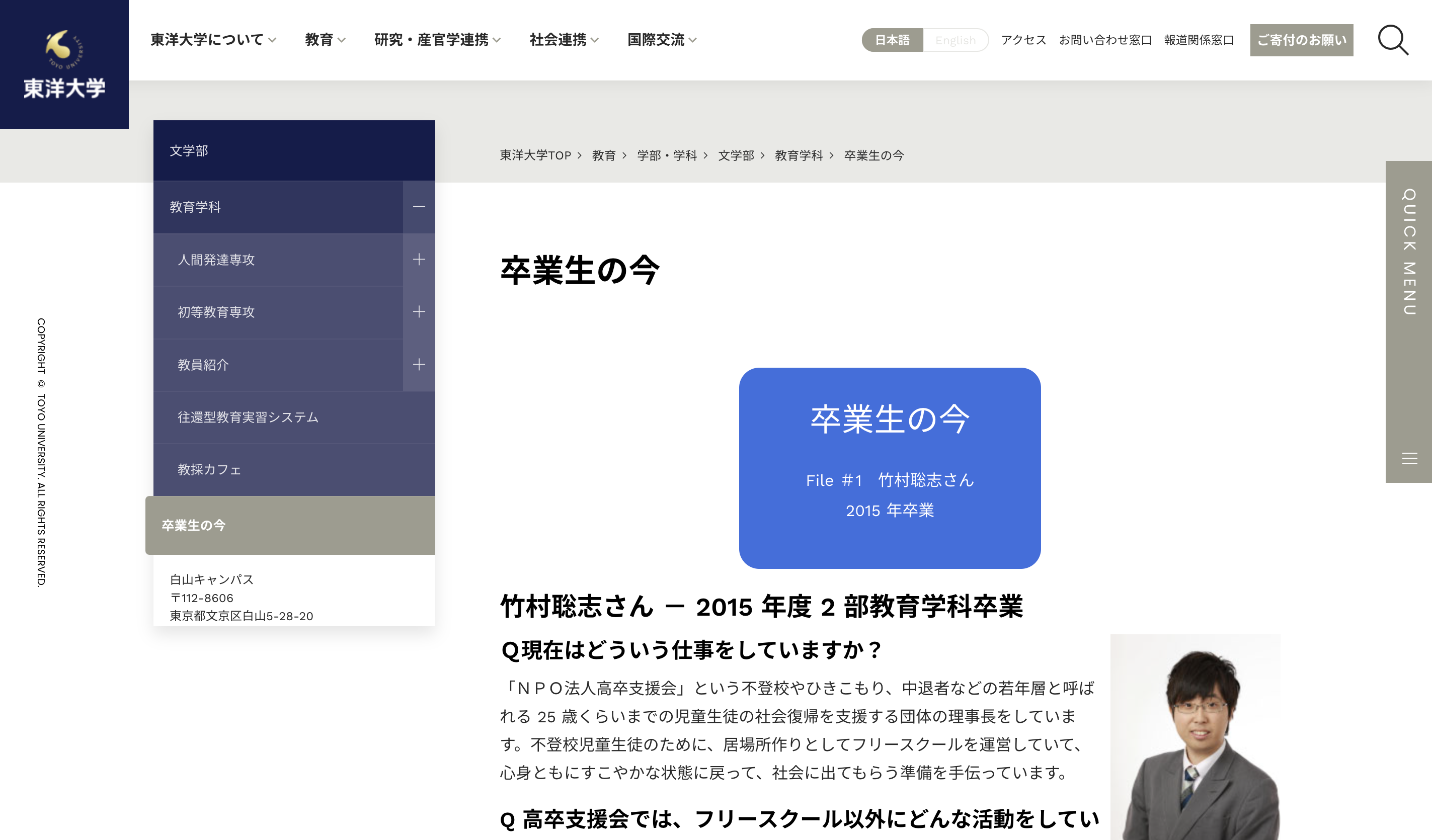The image size is (1432, 840).
Task: Open the 教育 navigation menu
Action: 325,40
